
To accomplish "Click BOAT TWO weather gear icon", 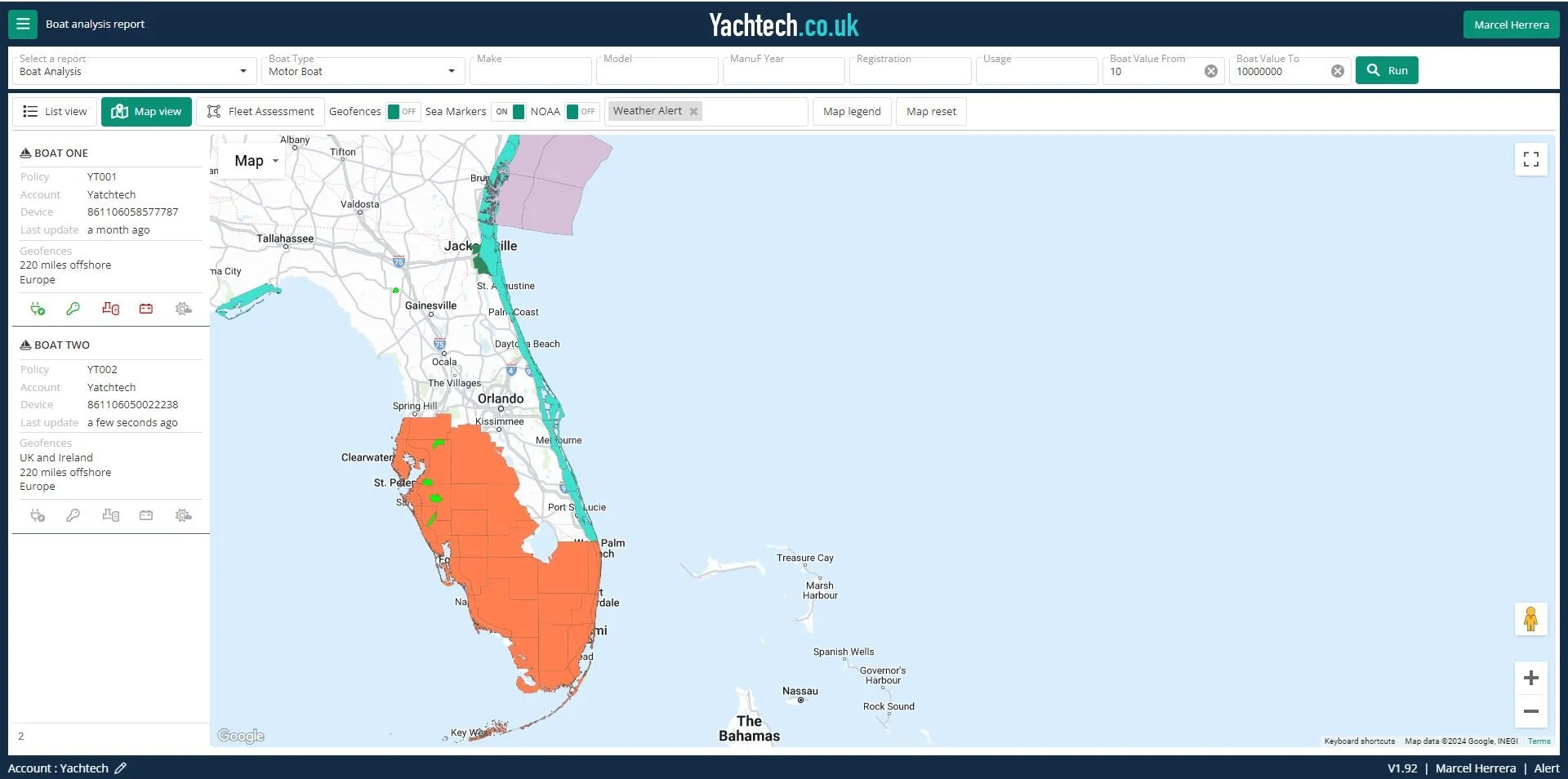I will [x=183, y=515].
